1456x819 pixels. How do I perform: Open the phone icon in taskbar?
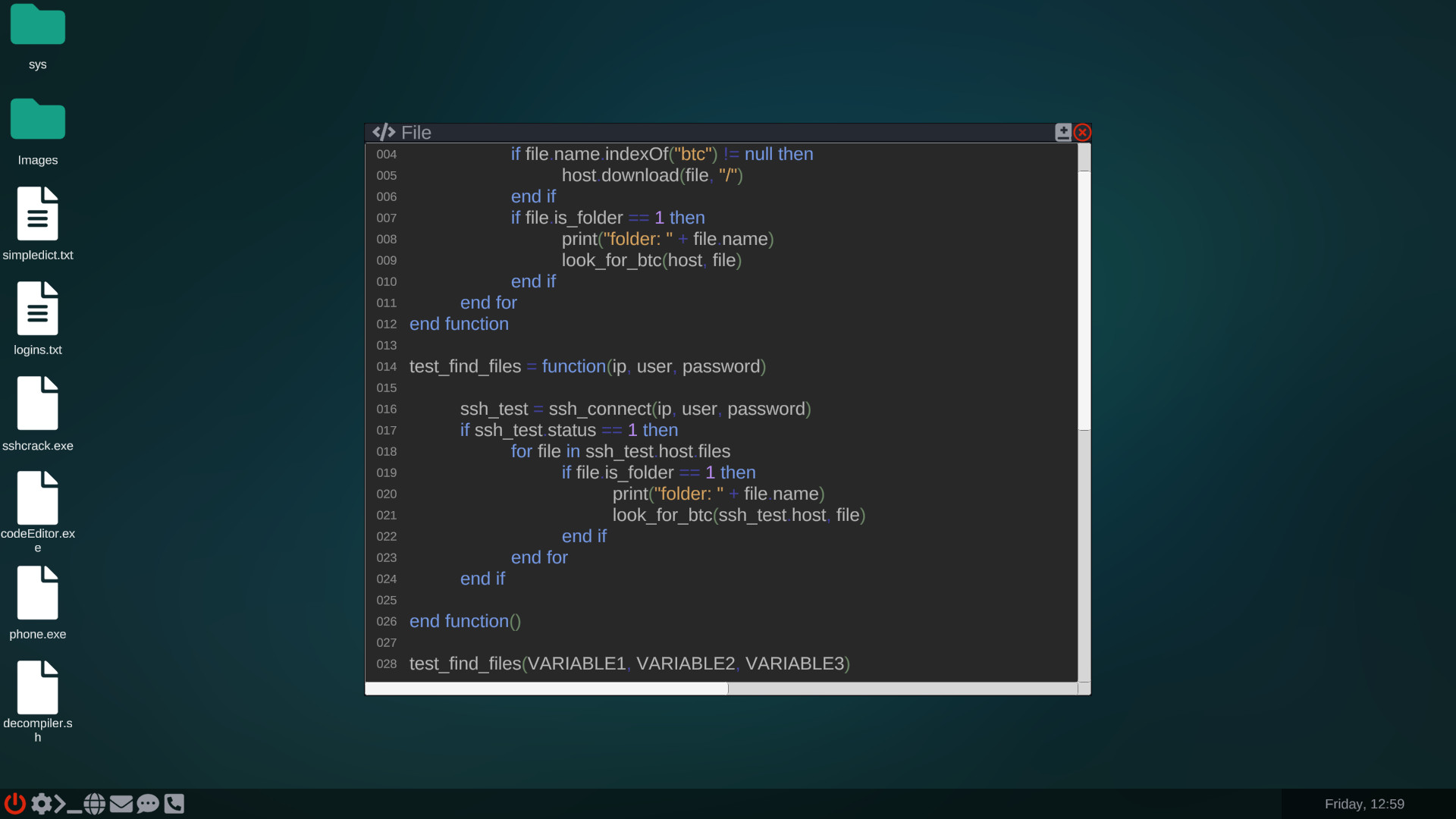pos(174,804)
